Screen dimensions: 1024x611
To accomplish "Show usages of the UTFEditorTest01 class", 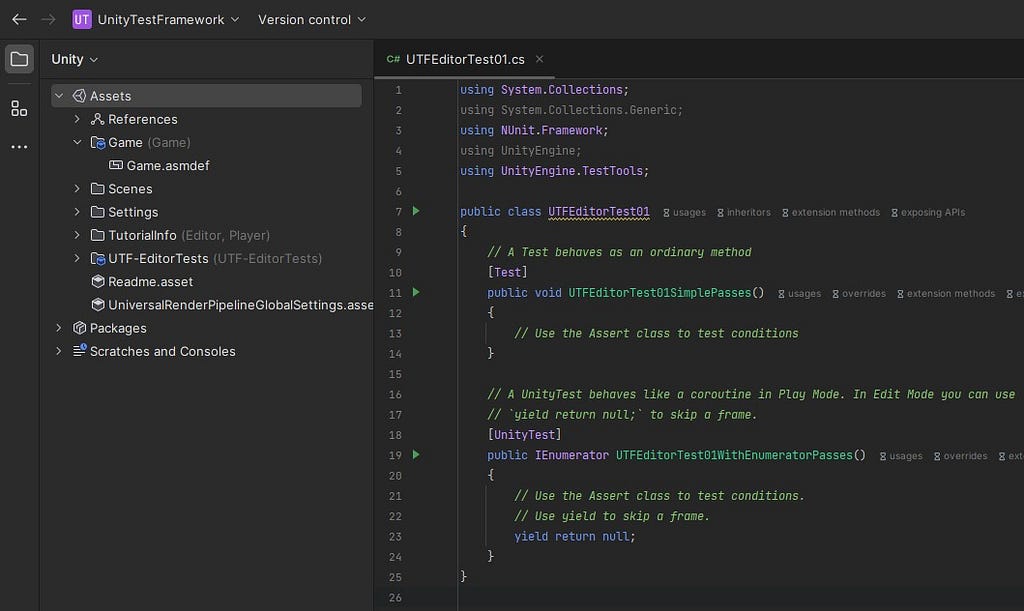I will pyautogui.click(x=684, y=213).
